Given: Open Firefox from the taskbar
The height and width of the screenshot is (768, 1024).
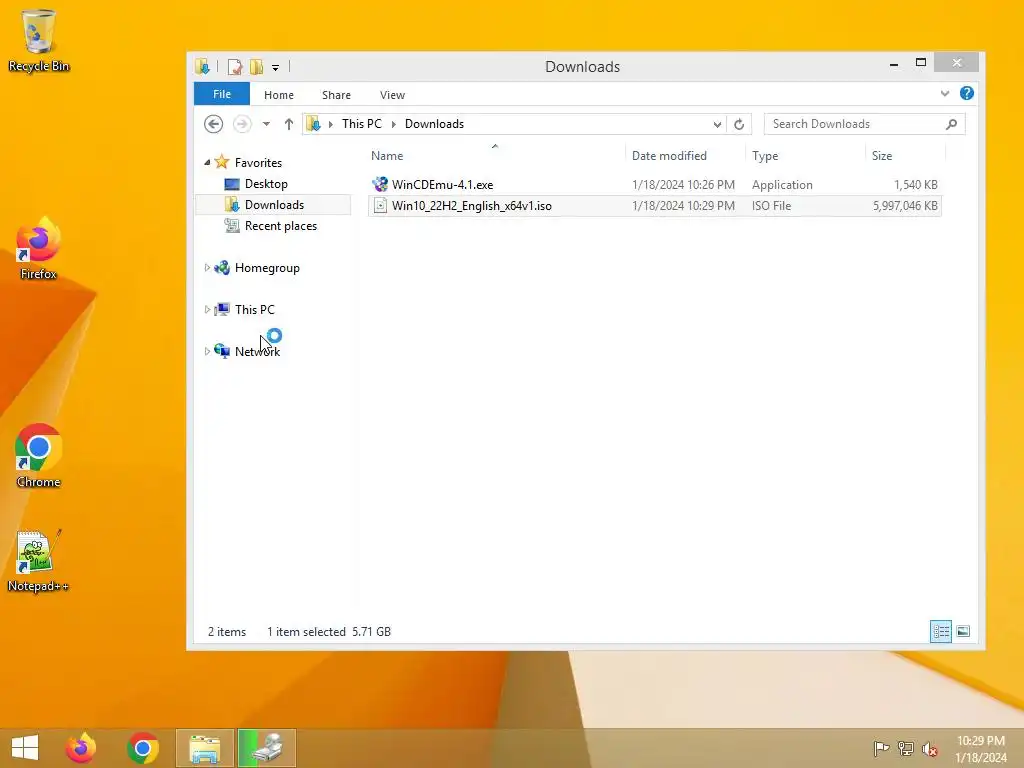Looking at the screenshot, I should [x=81, y=748].
